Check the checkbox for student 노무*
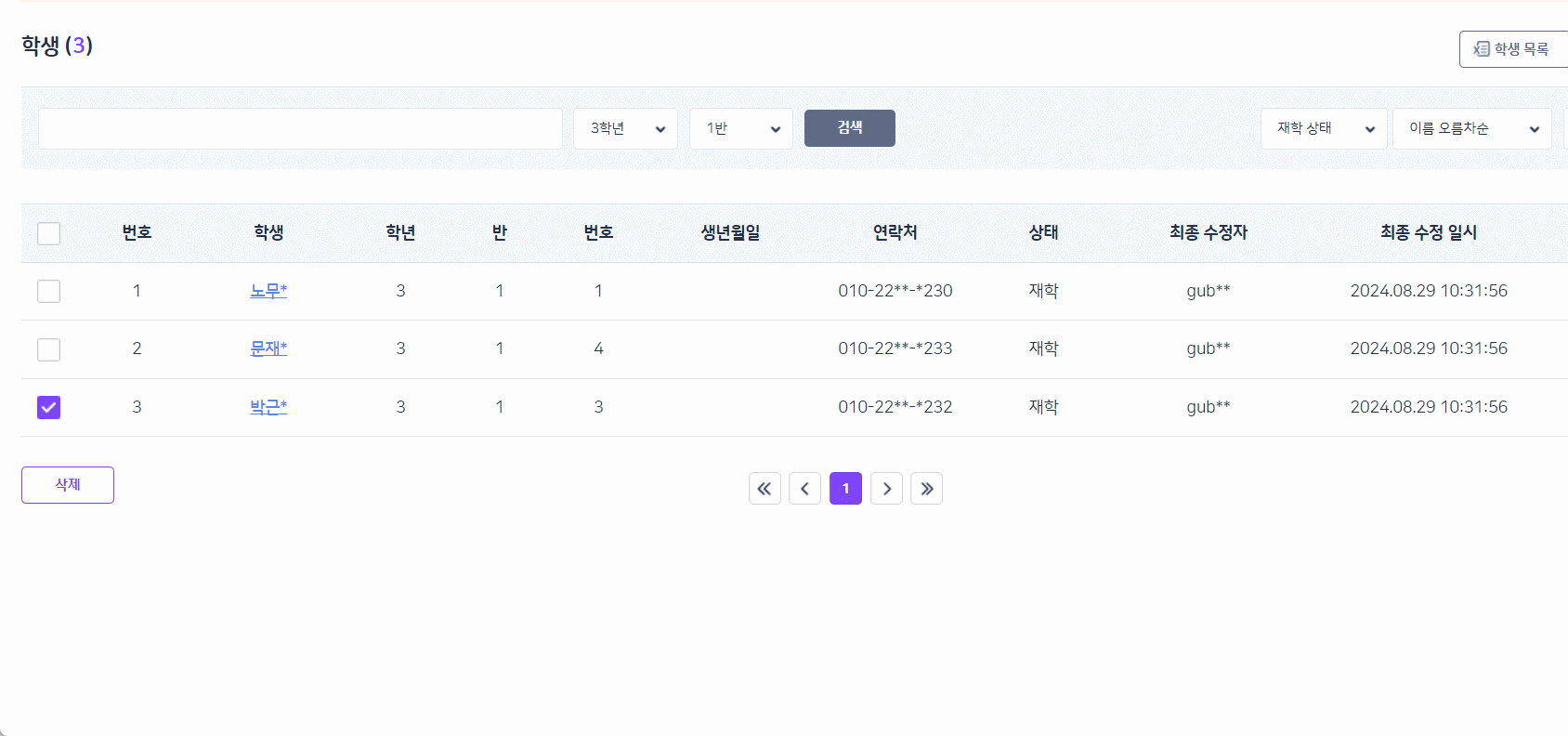This screenshot has height=736, width=1568. [x=49, y=292]
